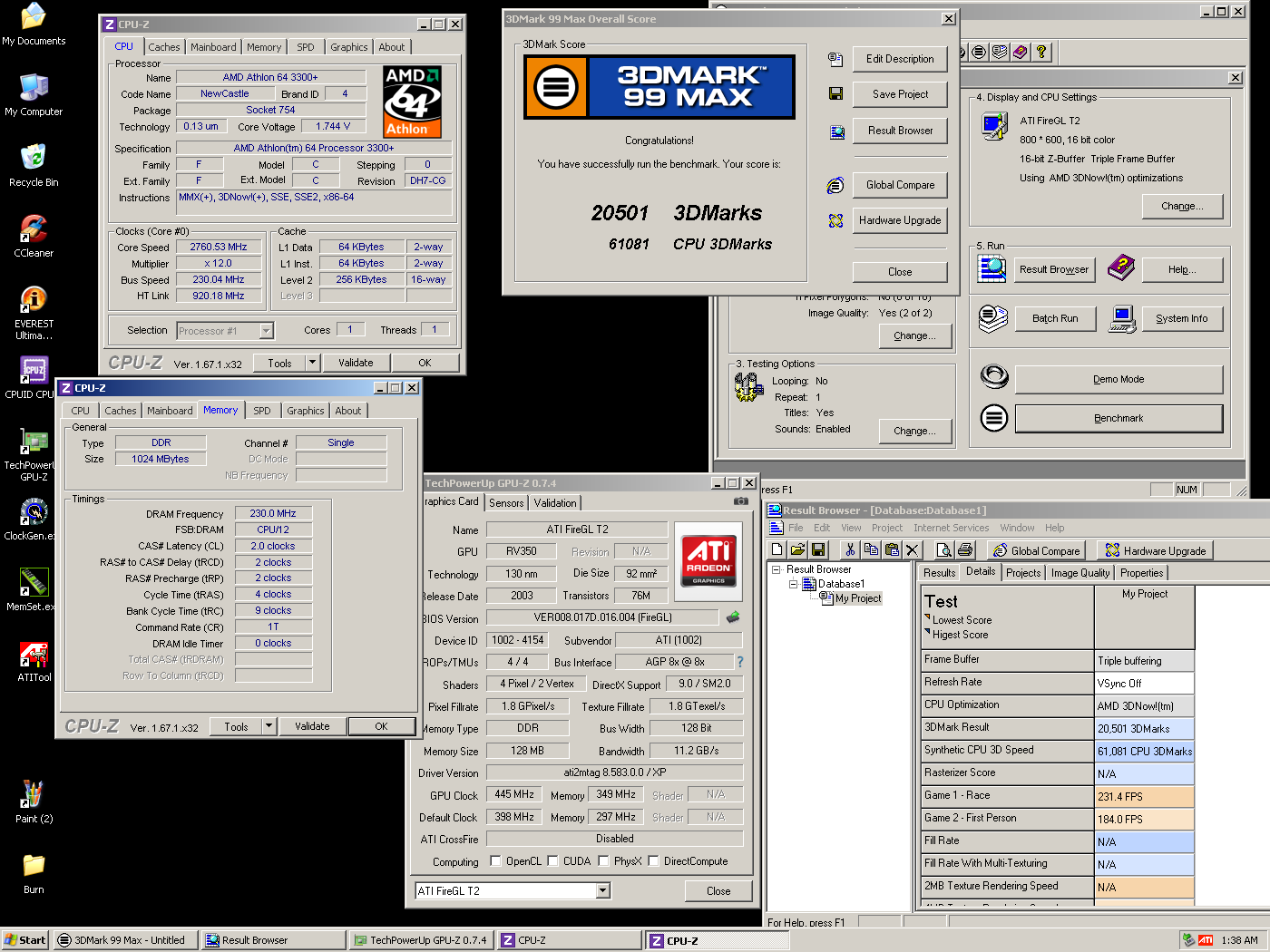Switch to 3DMark 99 Max taskbar button

[126, 940]
